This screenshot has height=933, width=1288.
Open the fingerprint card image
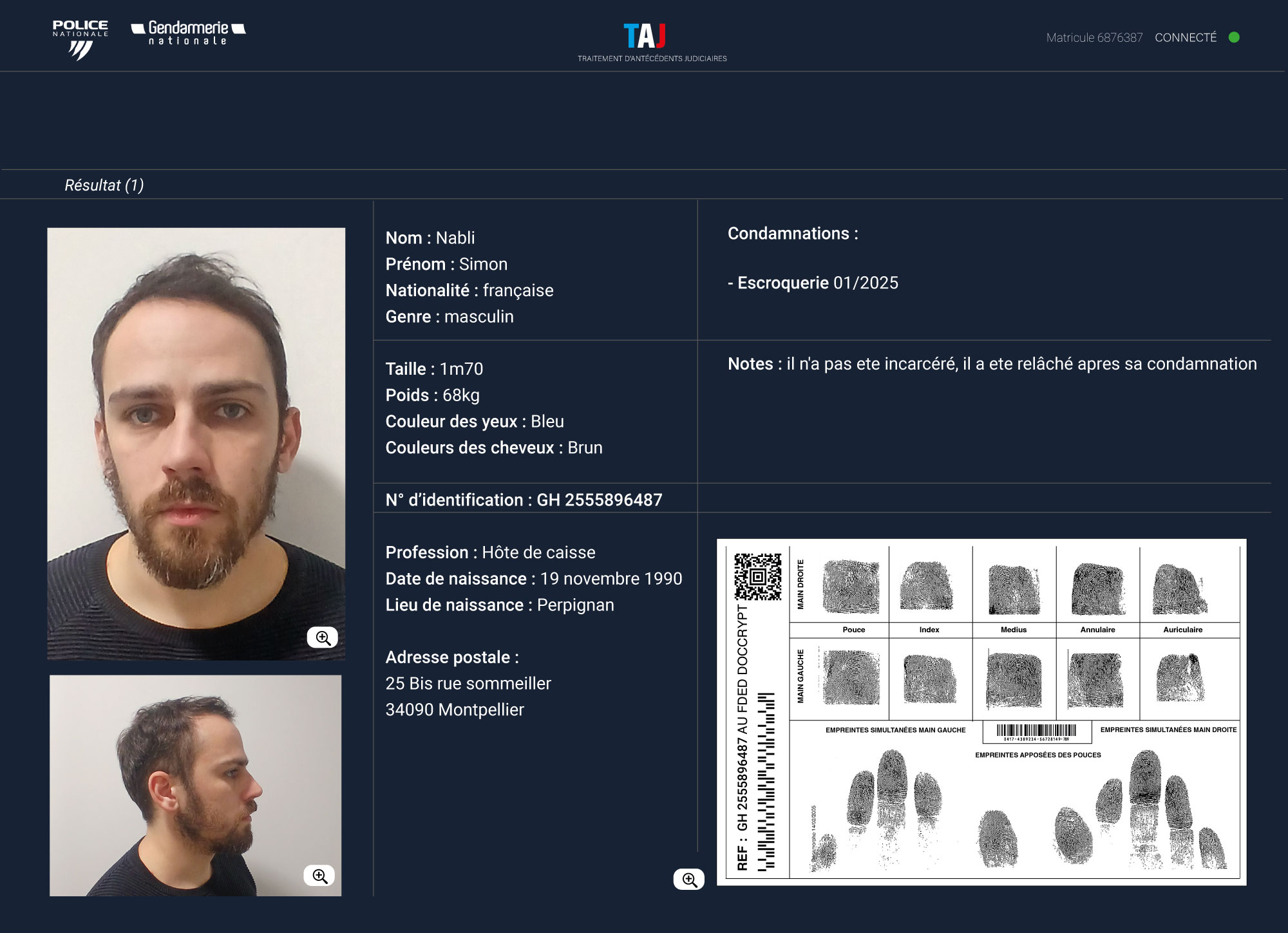[981, 712]
